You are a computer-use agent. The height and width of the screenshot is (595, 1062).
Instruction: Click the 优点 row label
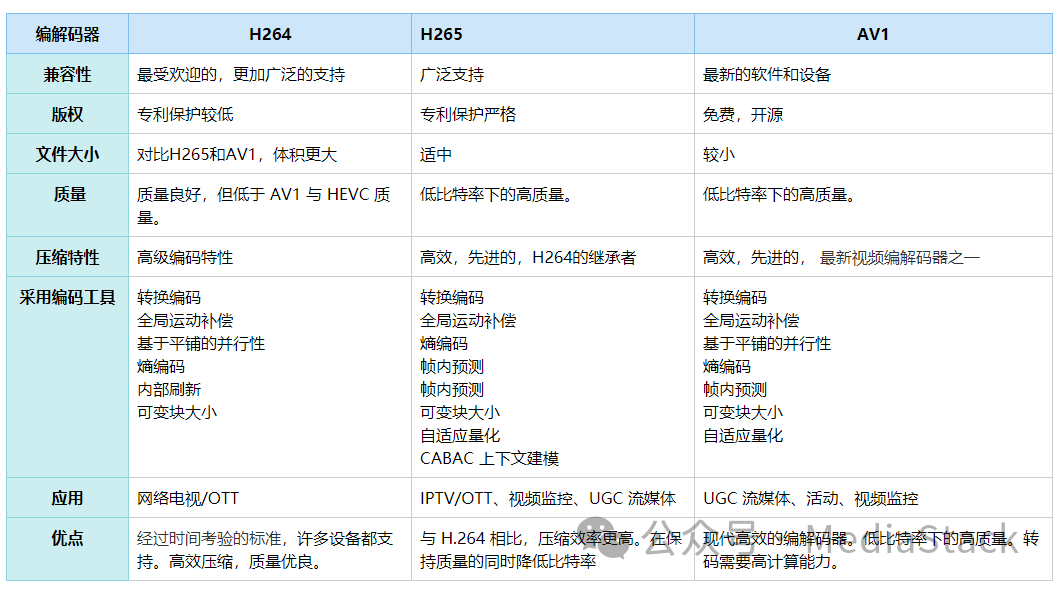68,538
